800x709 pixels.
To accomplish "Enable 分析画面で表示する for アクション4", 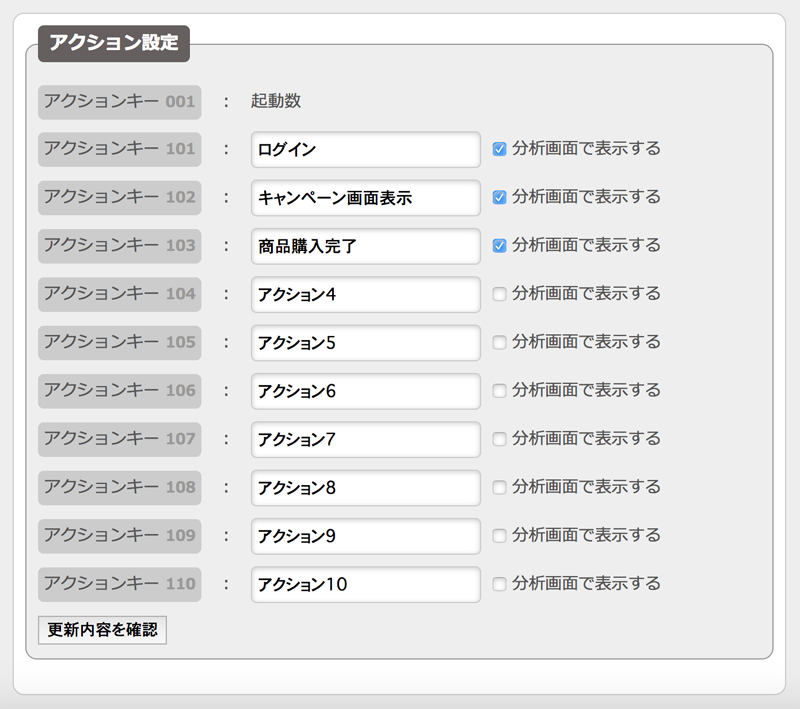I will [x=499, y=294].
